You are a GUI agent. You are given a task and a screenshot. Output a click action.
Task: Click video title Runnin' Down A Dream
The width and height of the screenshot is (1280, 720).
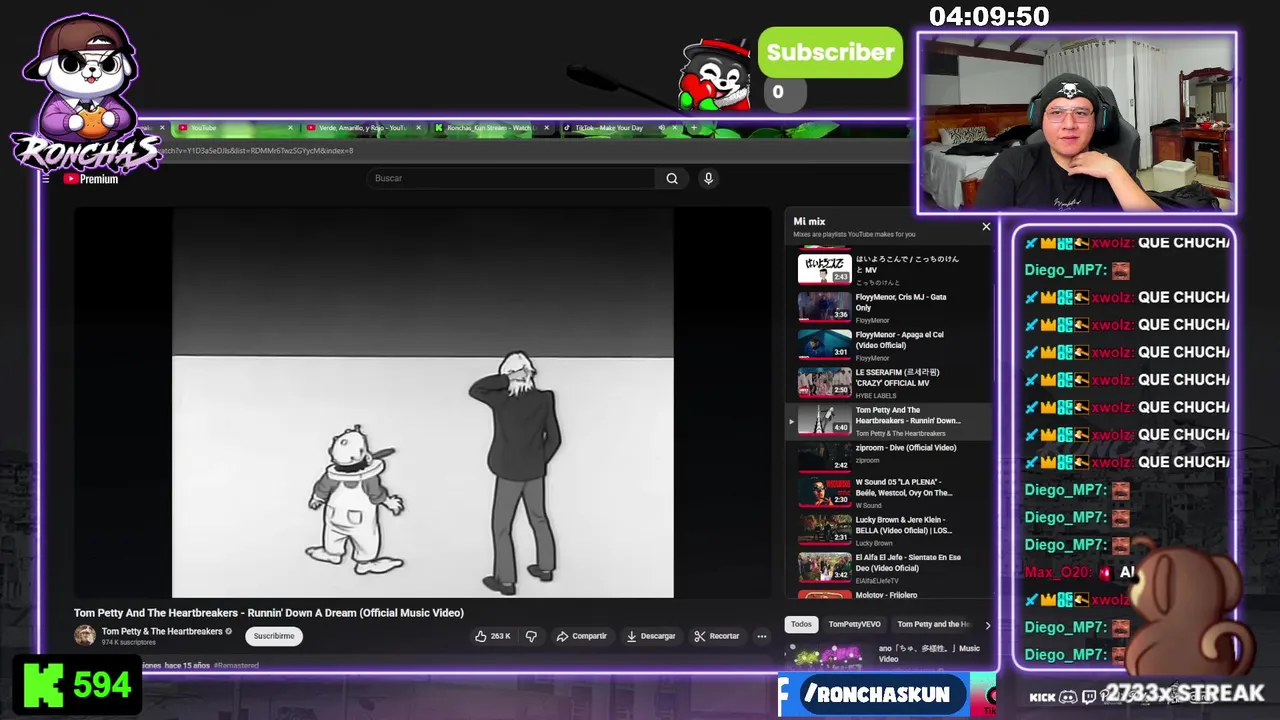[x=268, y=613]
